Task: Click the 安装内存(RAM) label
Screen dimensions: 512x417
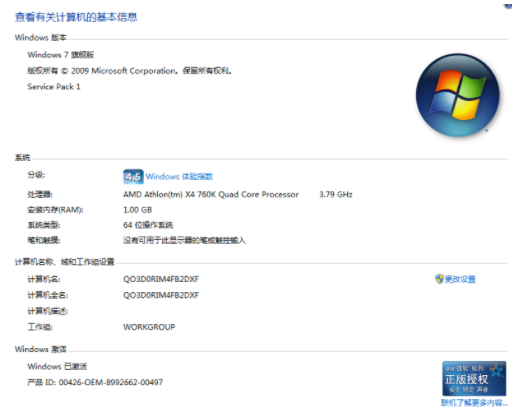Action: coord(55,210)
